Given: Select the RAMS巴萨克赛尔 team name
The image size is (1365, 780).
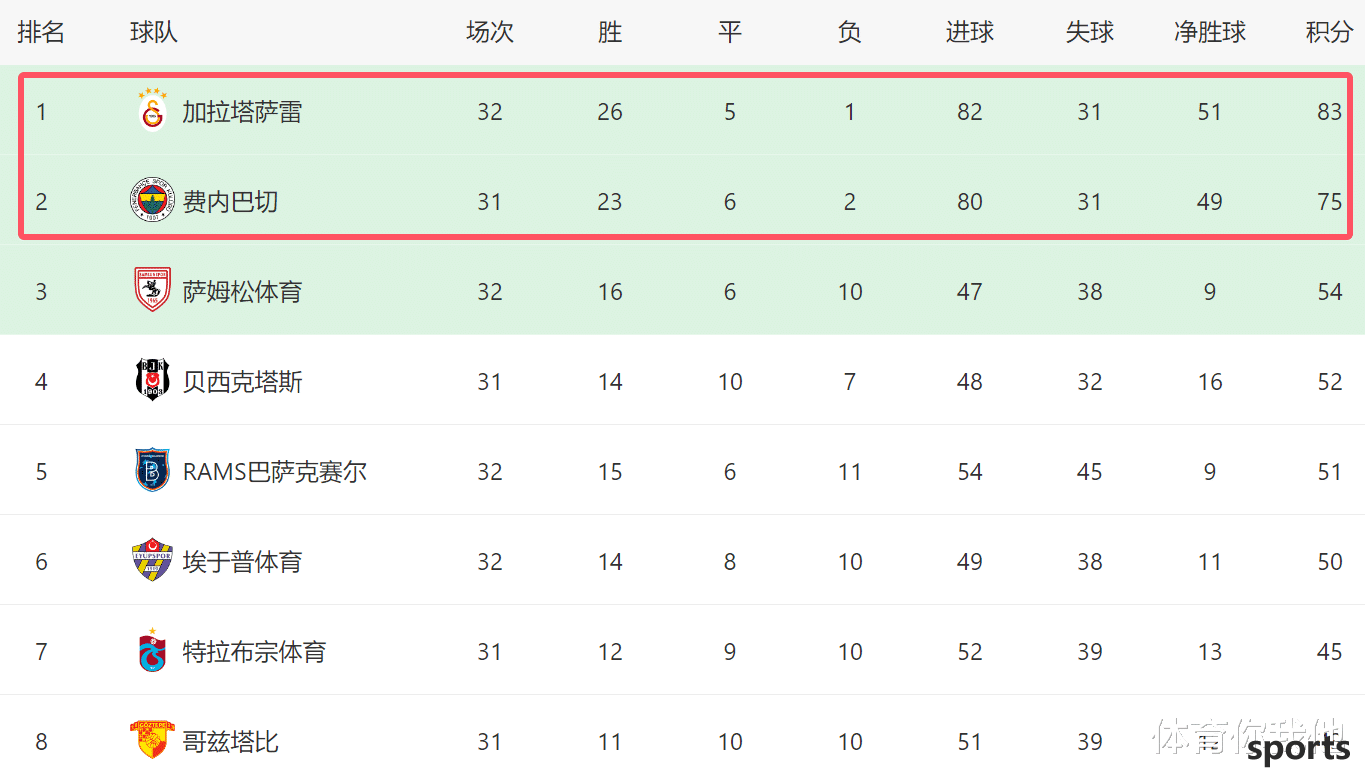Looking at the screenshot, I should (x=275, y=472).
